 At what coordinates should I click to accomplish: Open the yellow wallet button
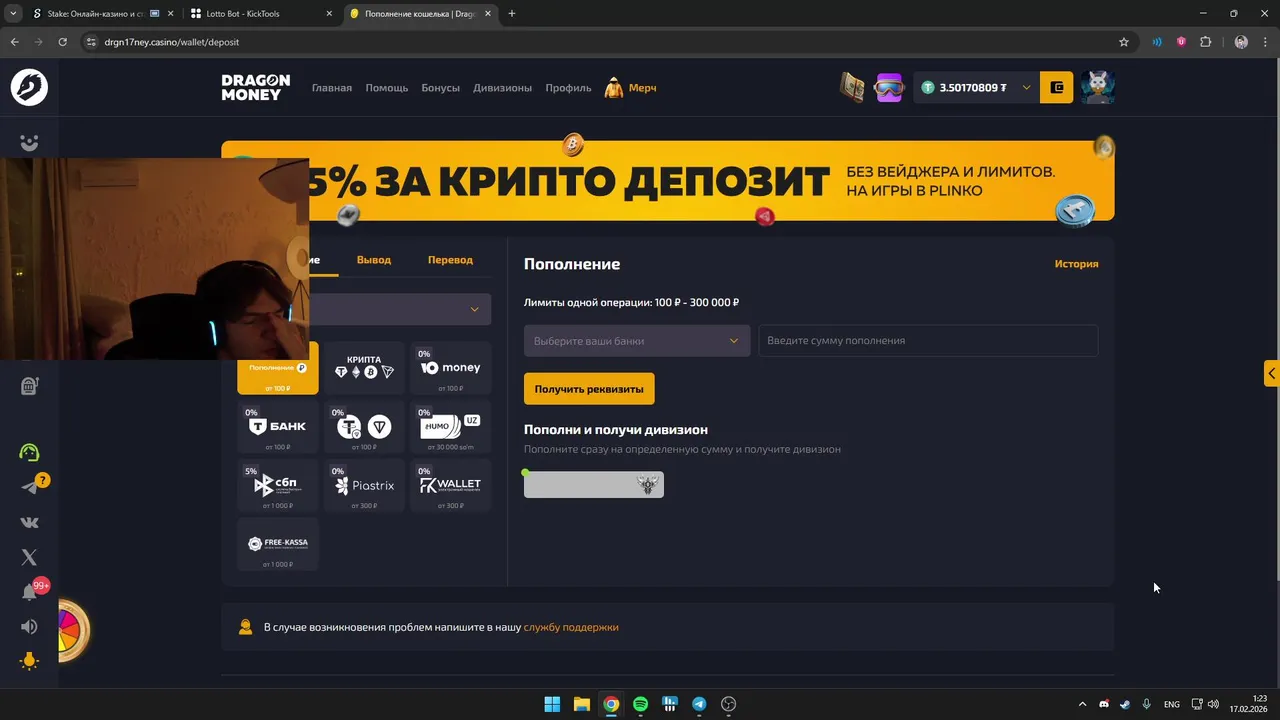(x=1057, y=88)
